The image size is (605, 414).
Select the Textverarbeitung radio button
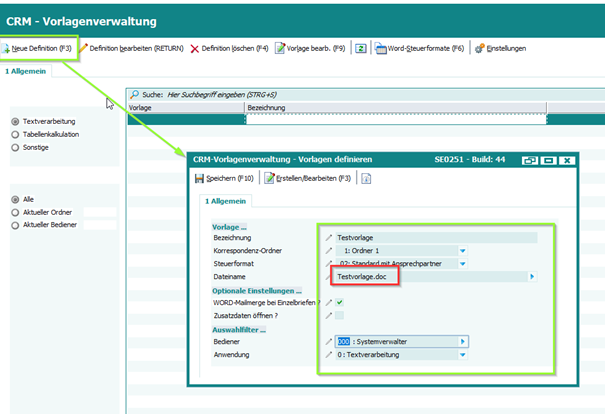(x=15, y=122)
